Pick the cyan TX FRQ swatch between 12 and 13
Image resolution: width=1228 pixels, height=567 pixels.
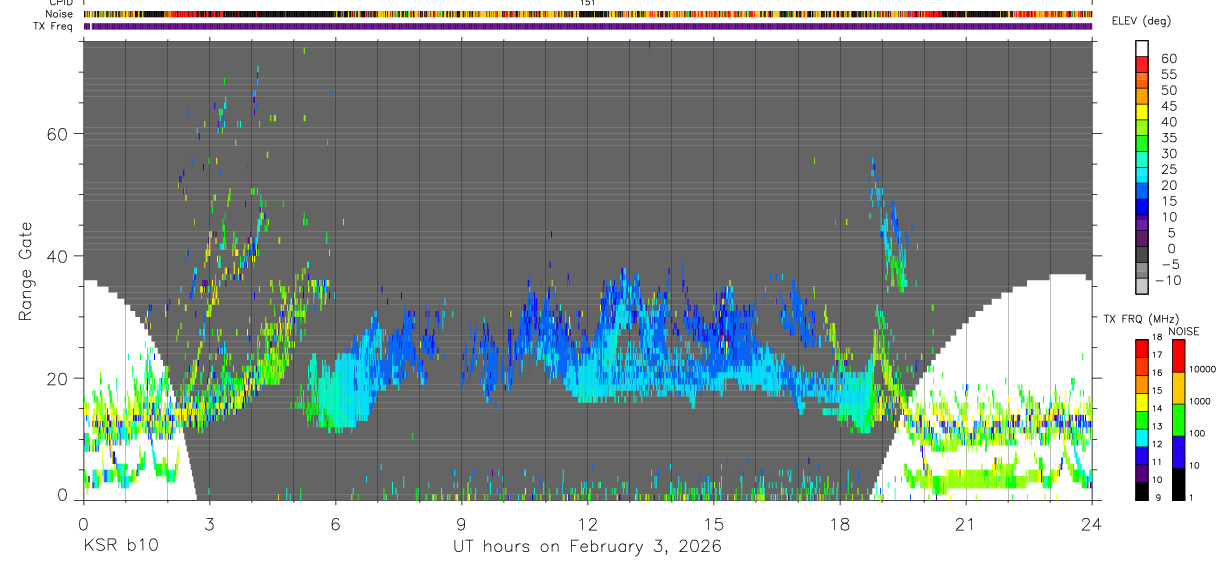point(1142,438)
